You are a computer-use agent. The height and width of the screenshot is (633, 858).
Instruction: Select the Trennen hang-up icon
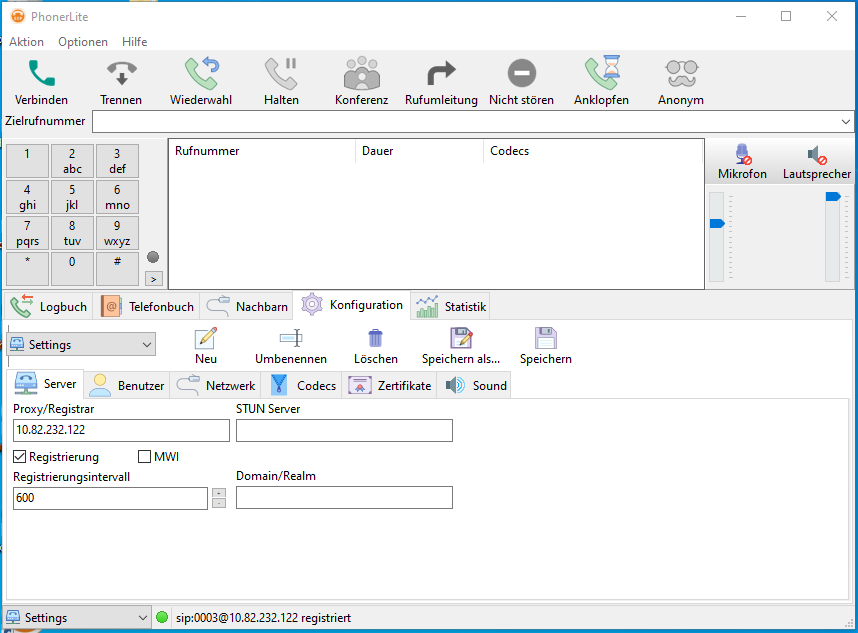(120, 72)
